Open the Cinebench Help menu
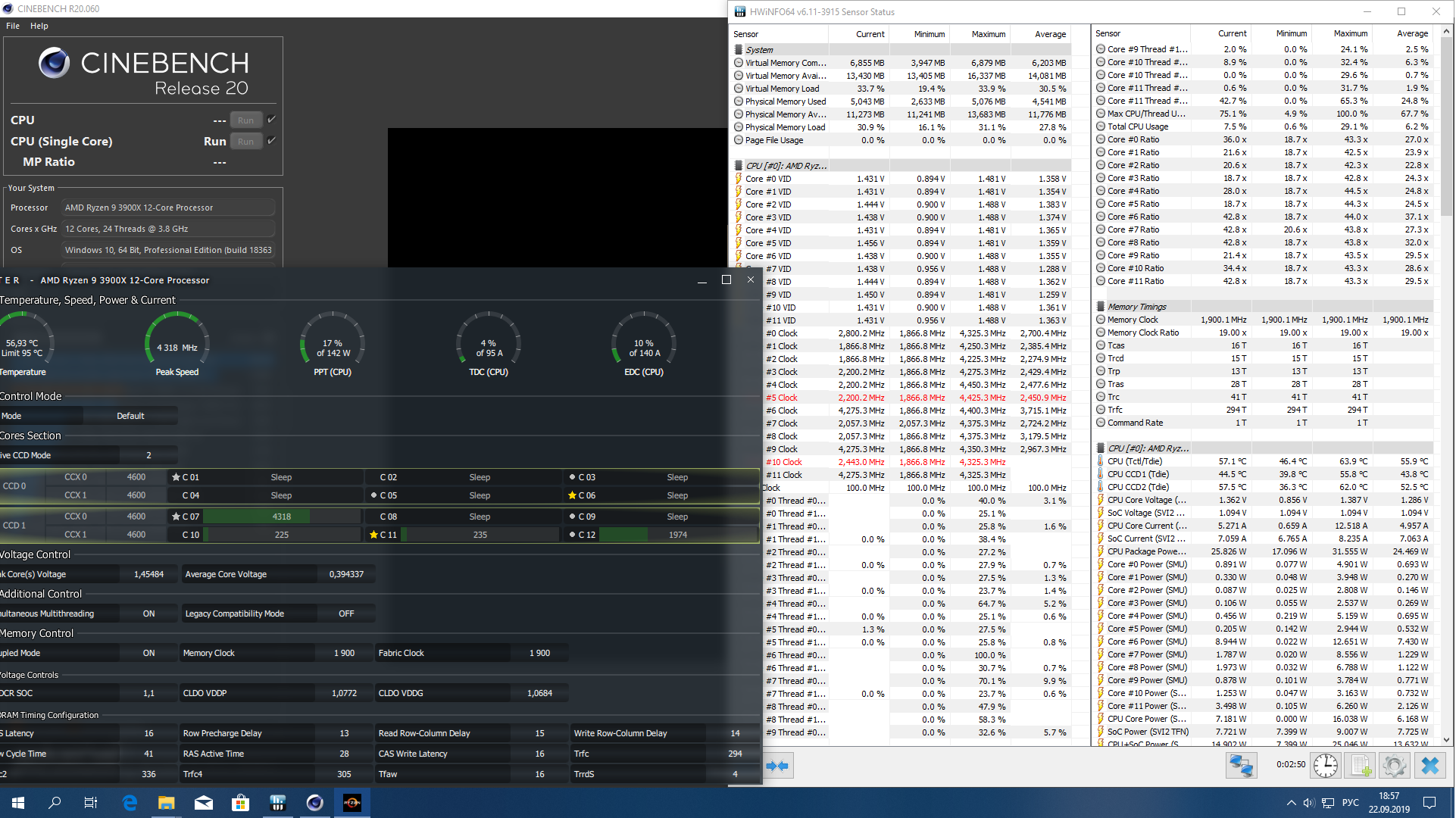The height and width of the screenshot is (818, 1456). click(39, 26)
